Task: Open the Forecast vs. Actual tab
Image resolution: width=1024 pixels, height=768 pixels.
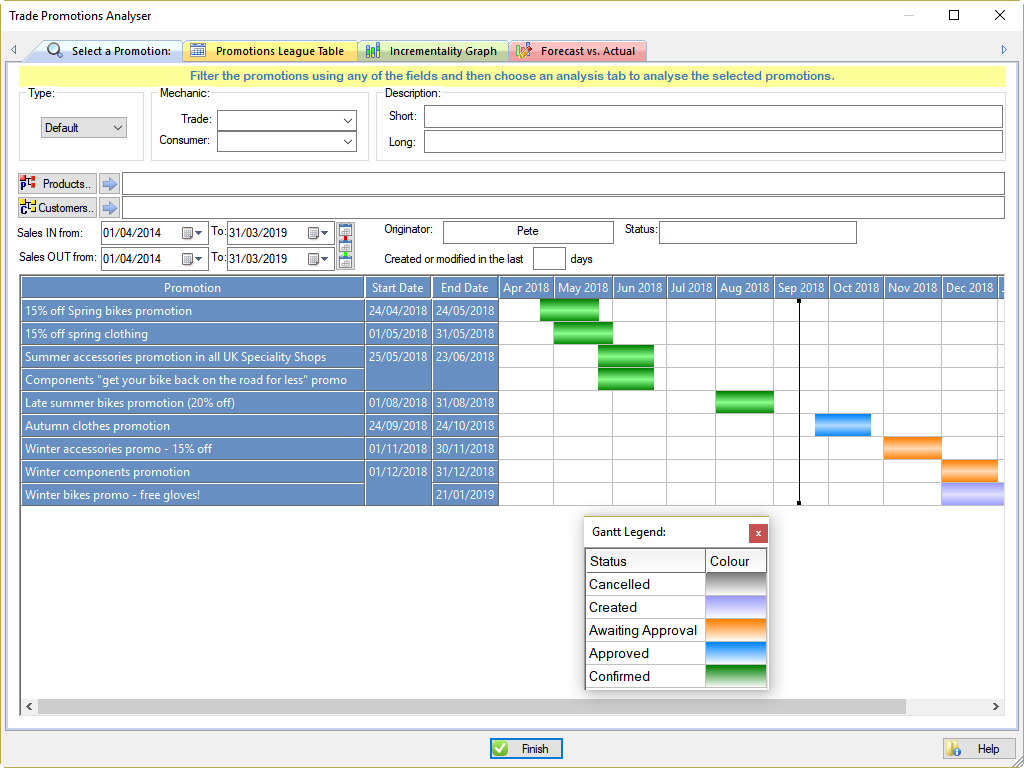Action: point(578,50)
